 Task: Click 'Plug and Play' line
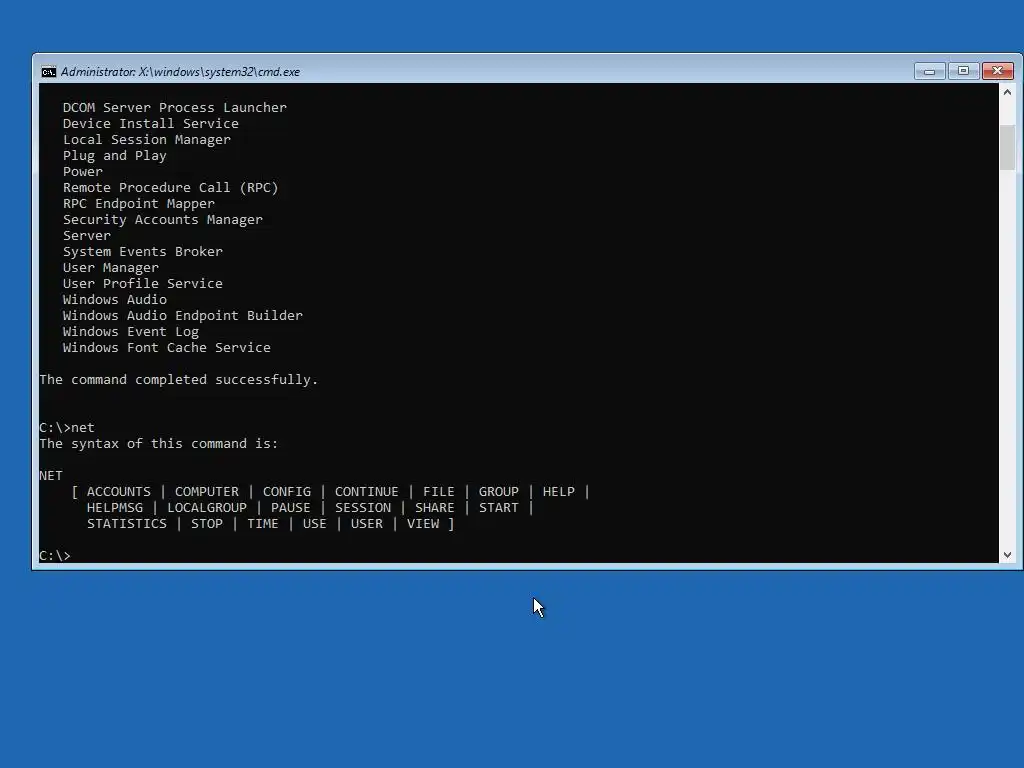(x=114, y=155)
